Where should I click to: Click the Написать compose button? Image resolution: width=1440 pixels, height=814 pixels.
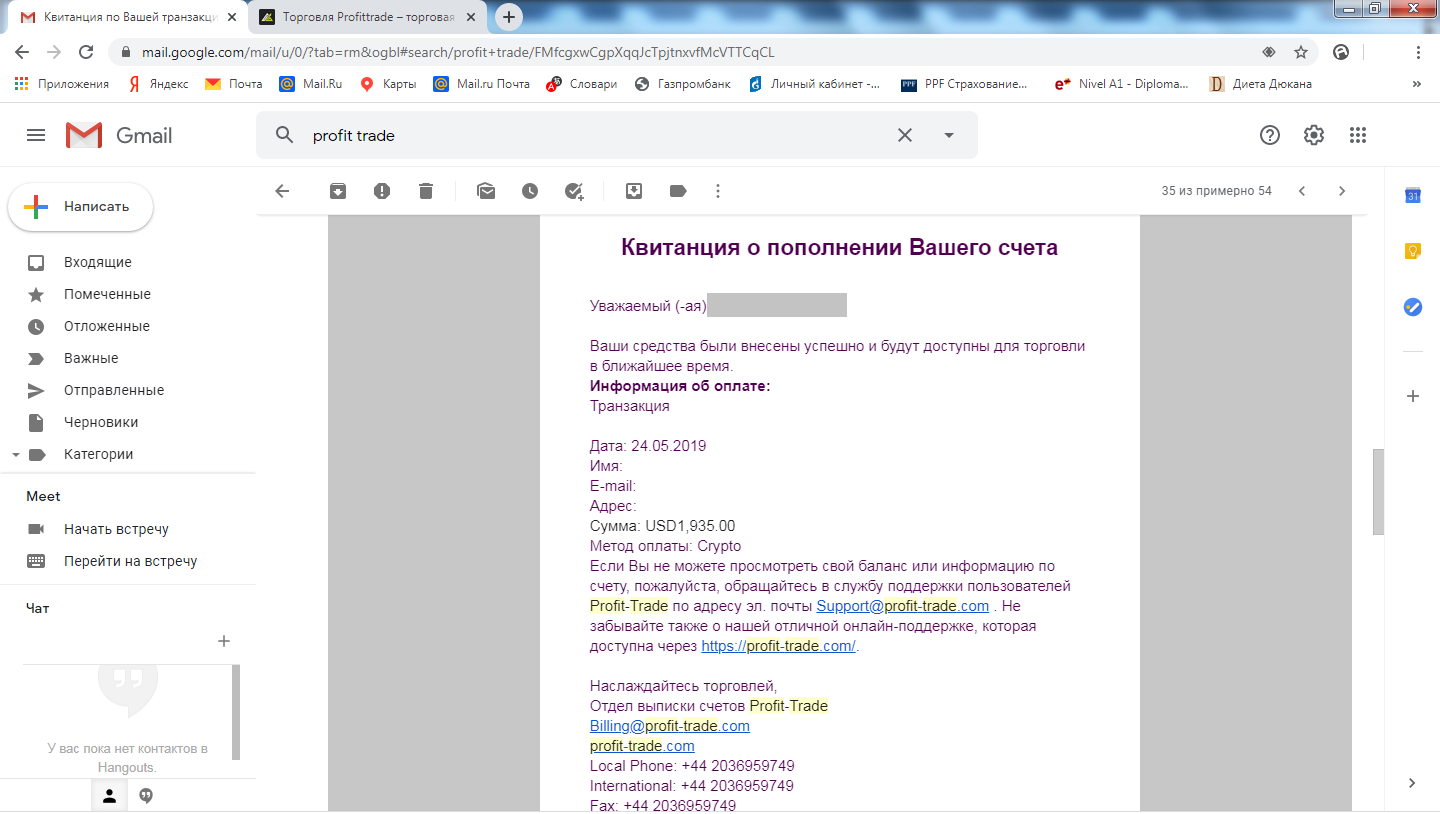coord(81,207)
